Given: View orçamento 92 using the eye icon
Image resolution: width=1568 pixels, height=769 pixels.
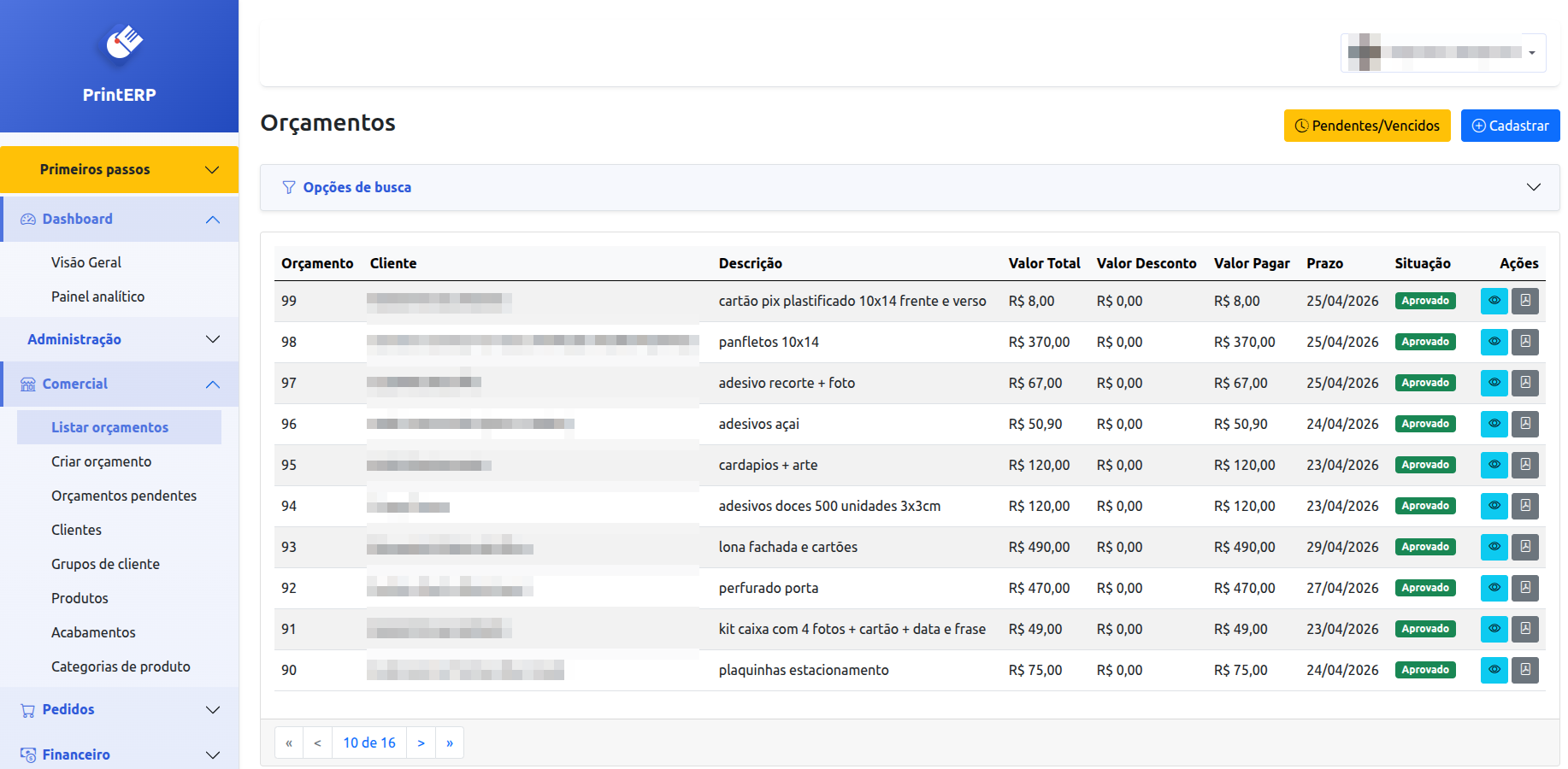Looking at the screenshot, I should point(1494,588).
